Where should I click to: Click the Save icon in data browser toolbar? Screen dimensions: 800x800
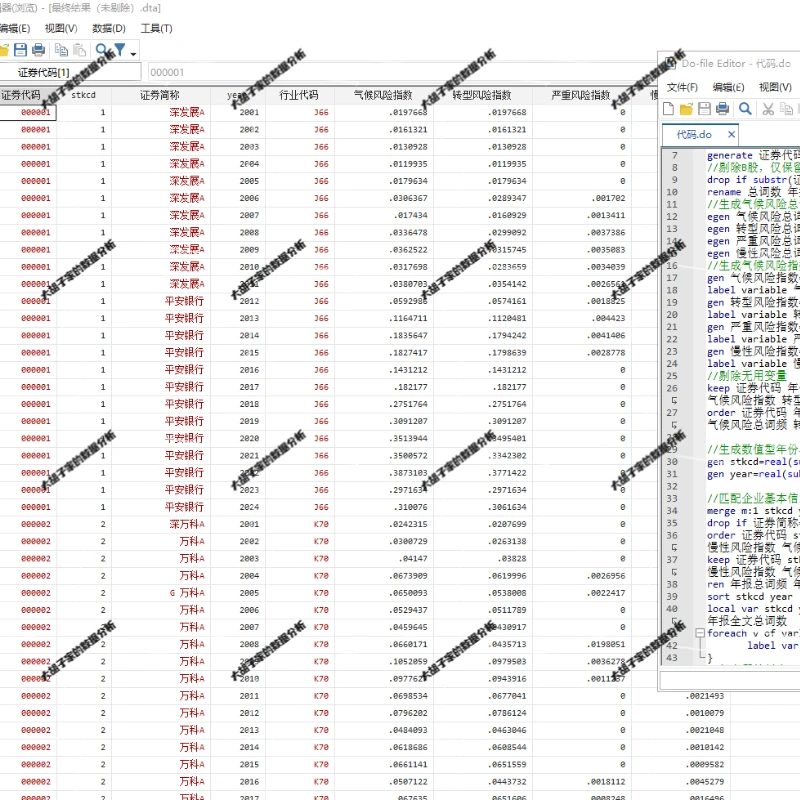pos(20,49)
